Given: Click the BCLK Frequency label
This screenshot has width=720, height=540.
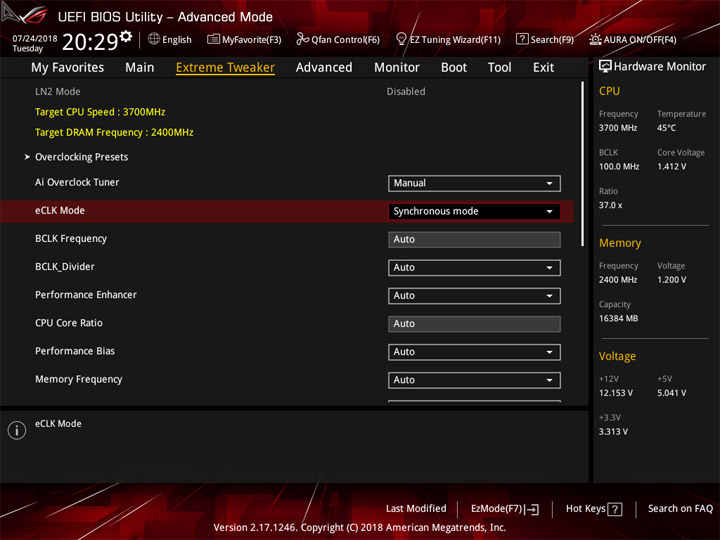Looking at the screenshot, I should click(x=71, y=239).
